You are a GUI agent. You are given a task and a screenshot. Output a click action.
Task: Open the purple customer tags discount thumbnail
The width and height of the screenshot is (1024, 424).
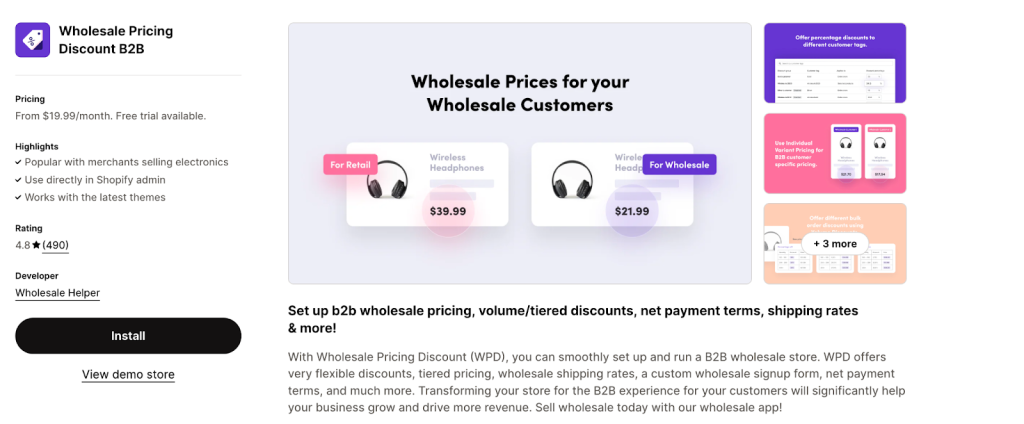[835, 63]
